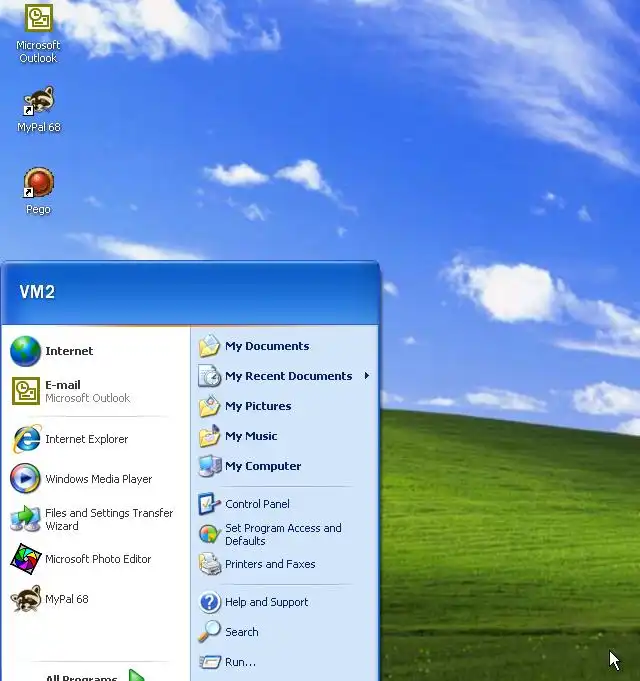Viewport: 640px width, 681px height.
Task: Open My Computer
Action: coord(284,466)
